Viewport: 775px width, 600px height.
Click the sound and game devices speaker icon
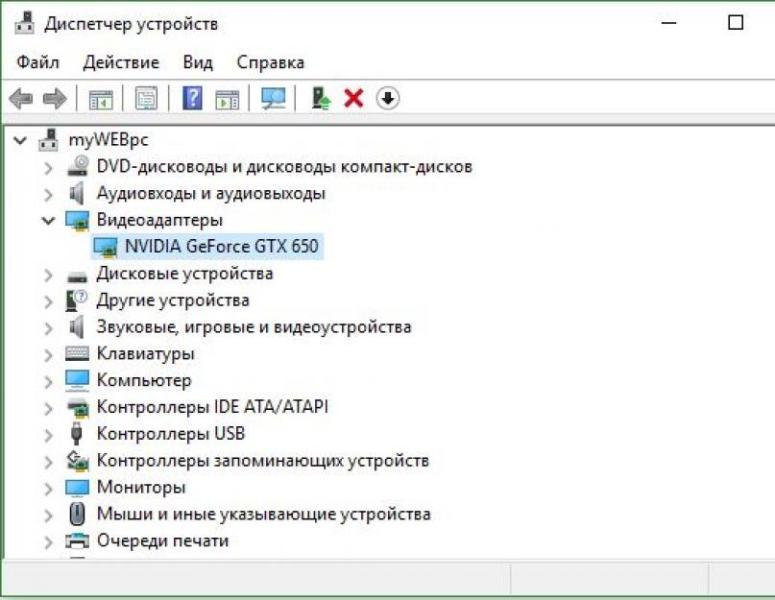point(77,327)
